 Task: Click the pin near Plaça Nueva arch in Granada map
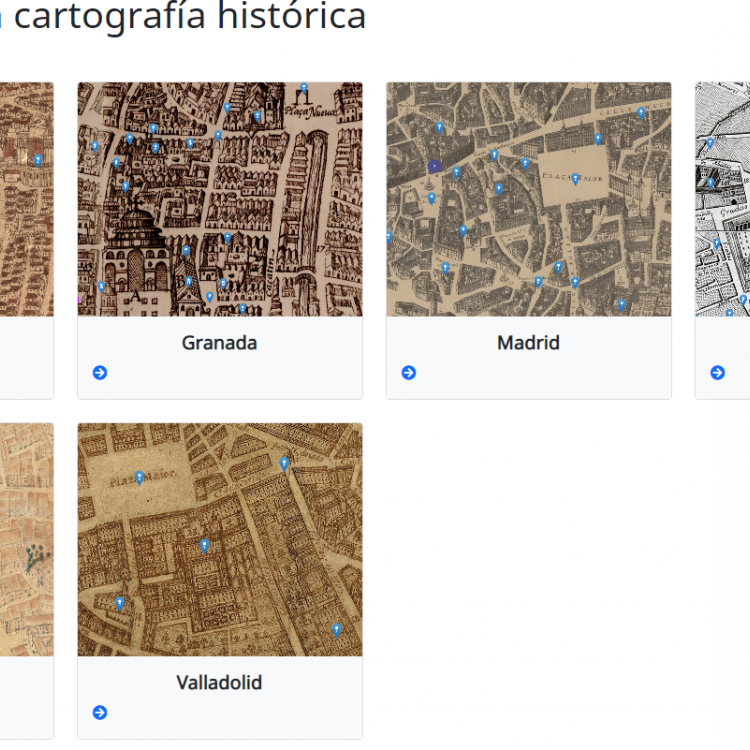click(x=304, y=88)
